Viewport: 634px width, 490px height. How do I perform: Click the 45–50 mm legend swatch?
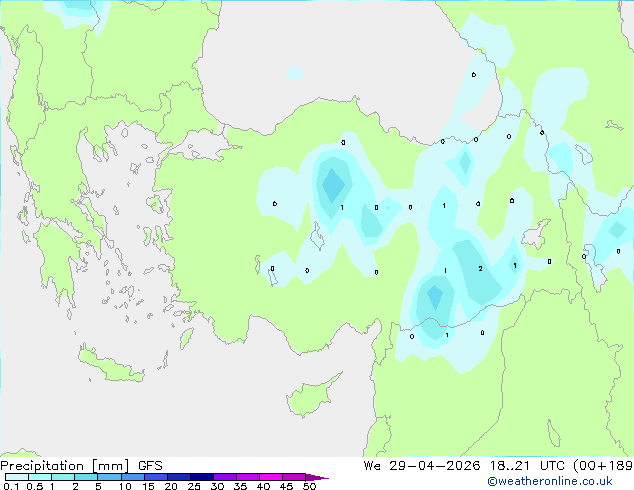point(294,477)
